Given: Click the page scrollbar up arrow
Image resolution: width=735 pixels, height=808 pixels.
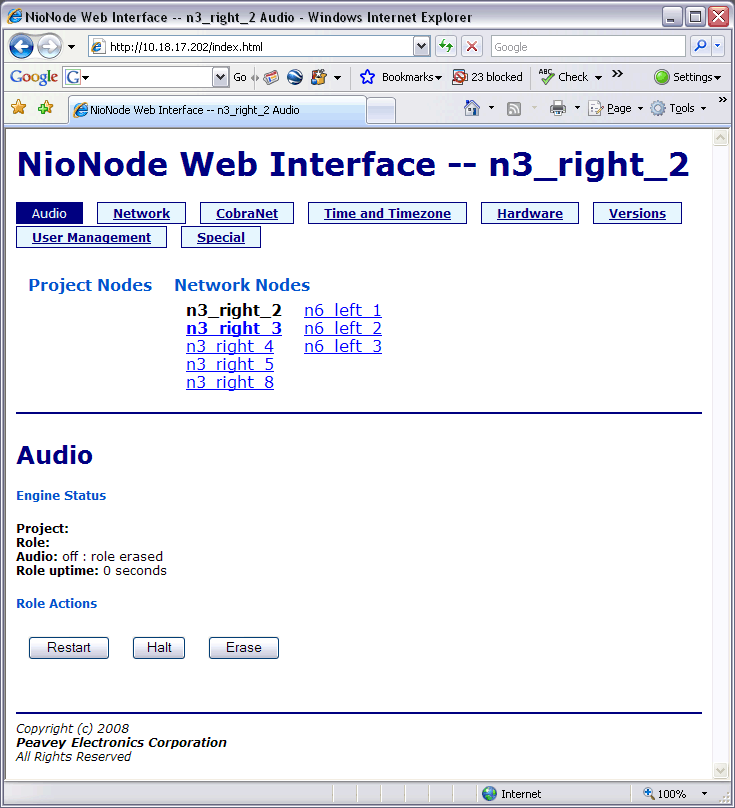Looking at the screenshot, I should pos(720,138).
